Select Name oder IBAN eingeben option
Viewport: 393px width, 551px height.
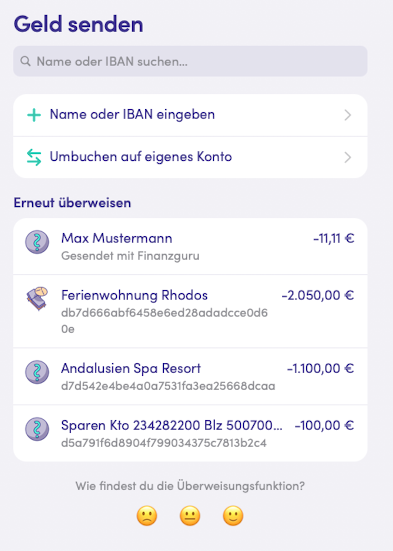[190, 115]
